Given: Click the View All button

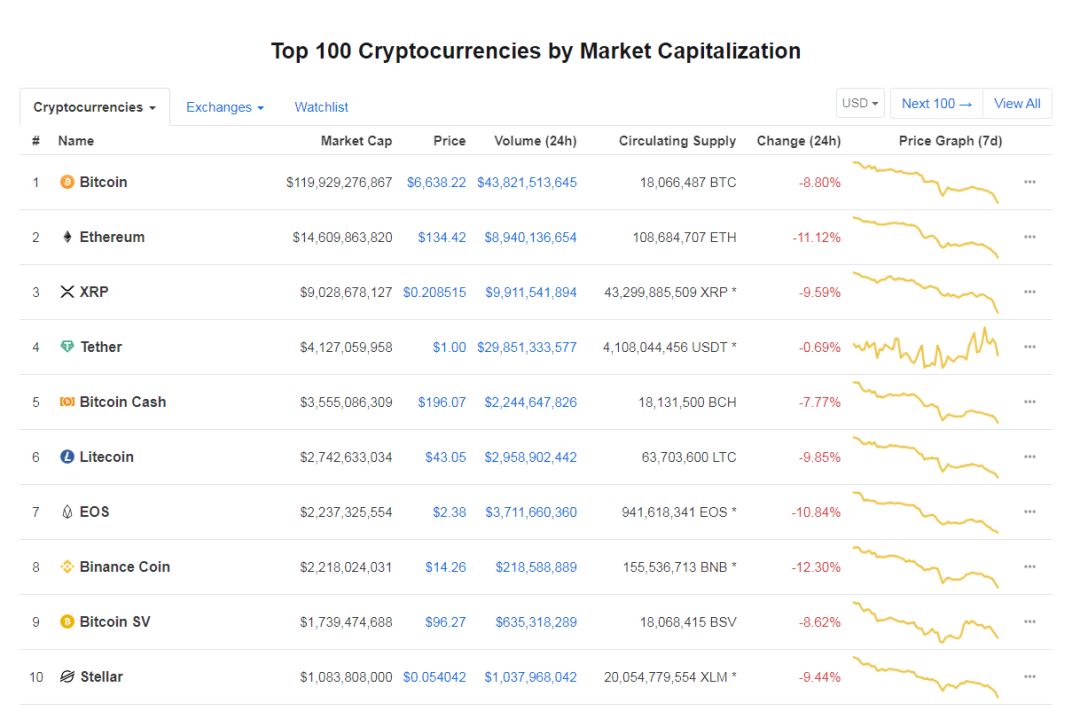Looking at the screenshot, I should [1017, 103].
